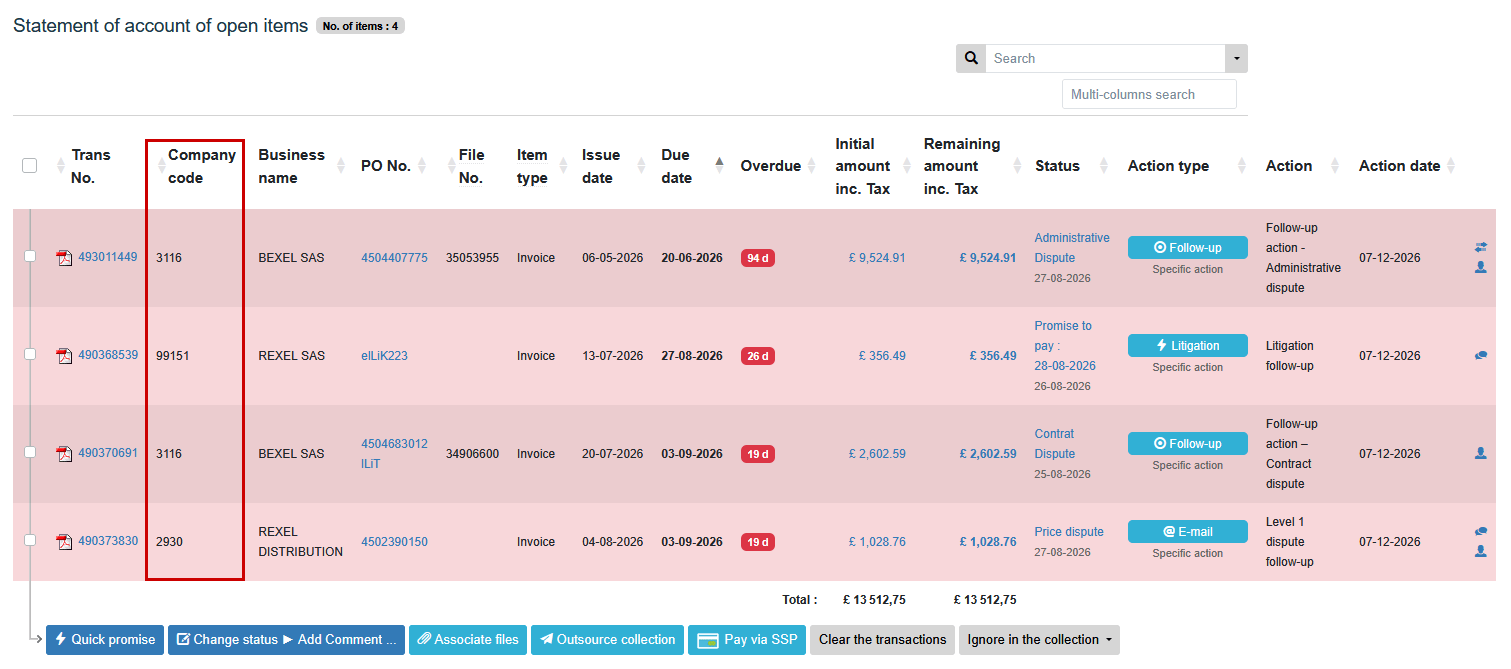
Task: Open the search options dropdown arrow
Action: pyautogui.click(x=1236, y=58)
